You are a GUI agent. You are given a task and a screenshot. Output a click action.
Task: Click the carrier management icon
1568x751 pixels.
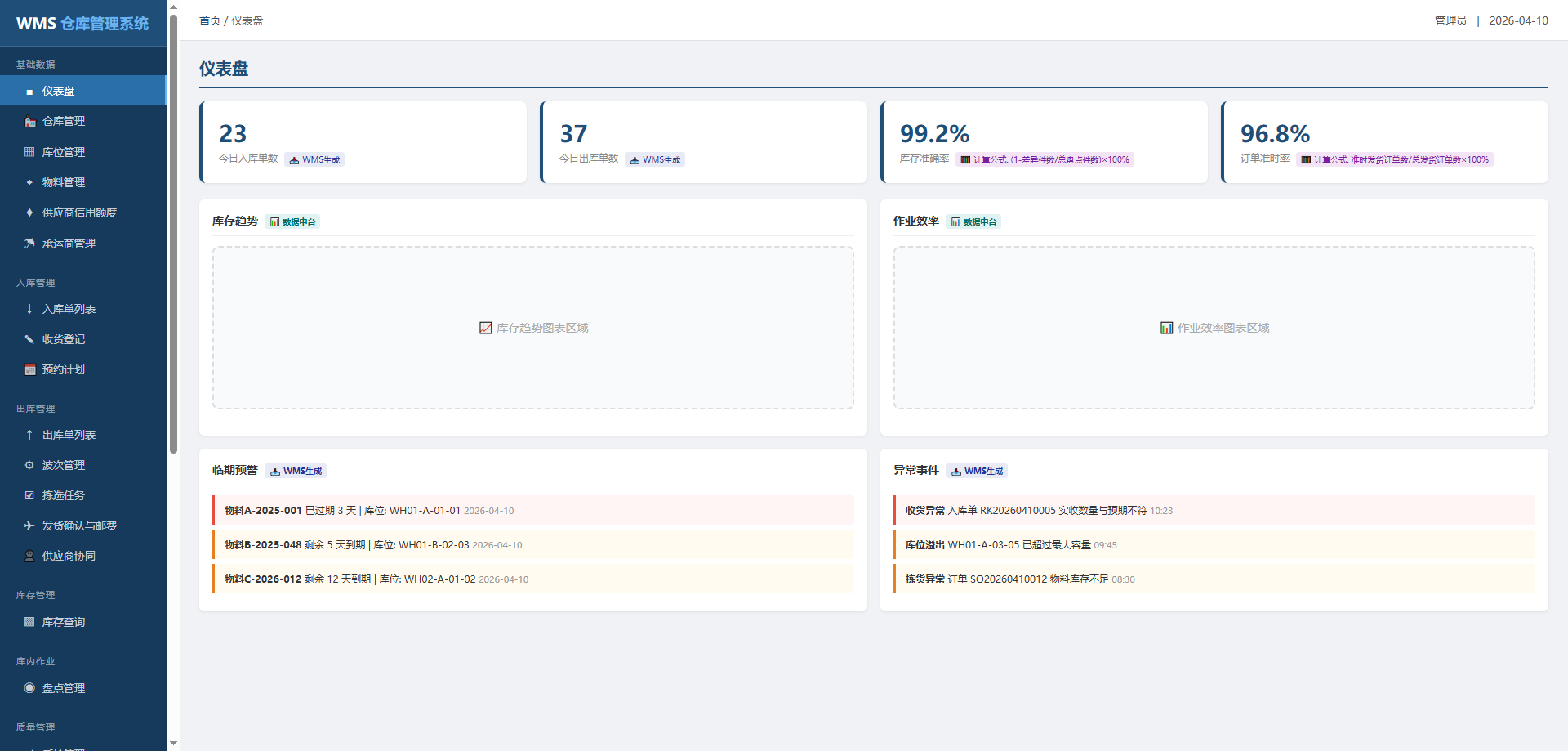[x=29, y=244]
